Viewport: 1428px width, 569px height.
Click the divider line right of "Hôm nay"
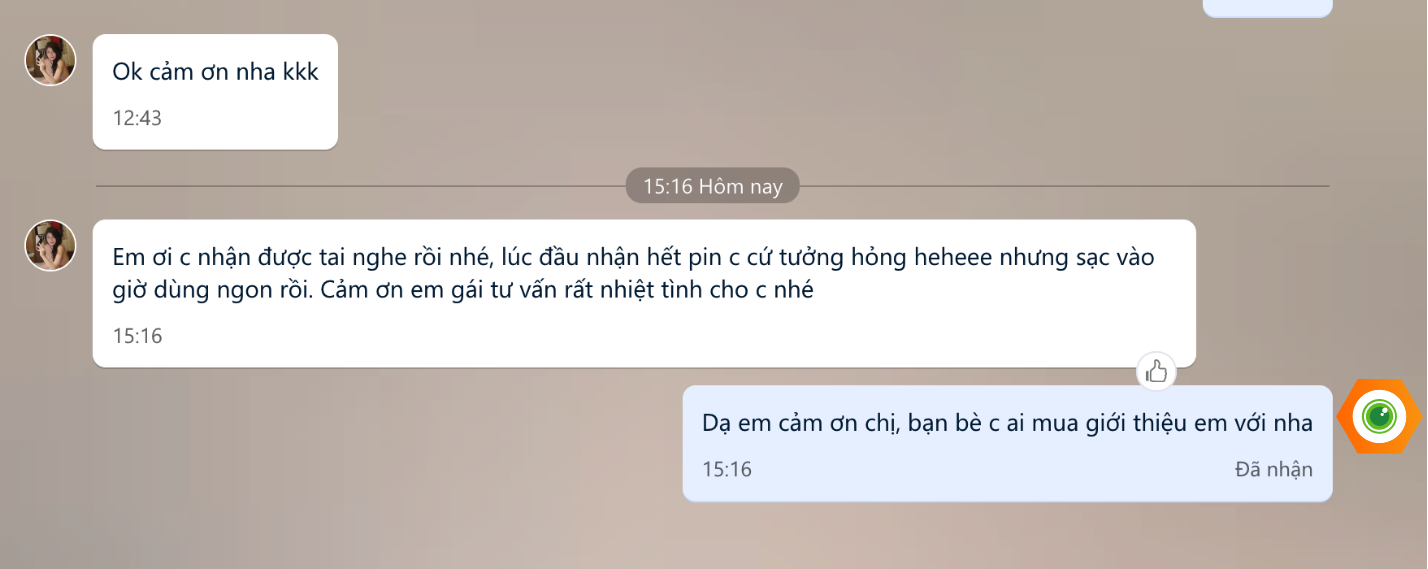1064,186
